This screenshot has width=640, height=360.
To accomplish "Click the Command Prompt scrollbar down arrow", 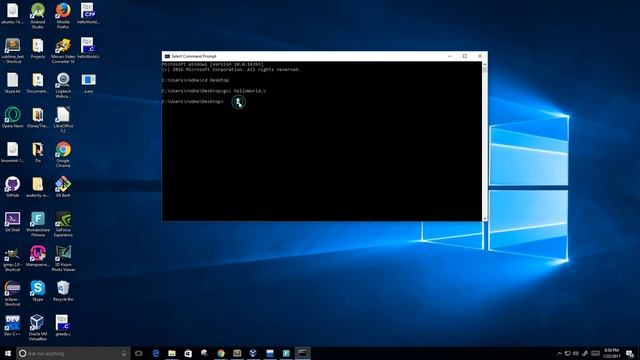I will [x=484, y=219].
